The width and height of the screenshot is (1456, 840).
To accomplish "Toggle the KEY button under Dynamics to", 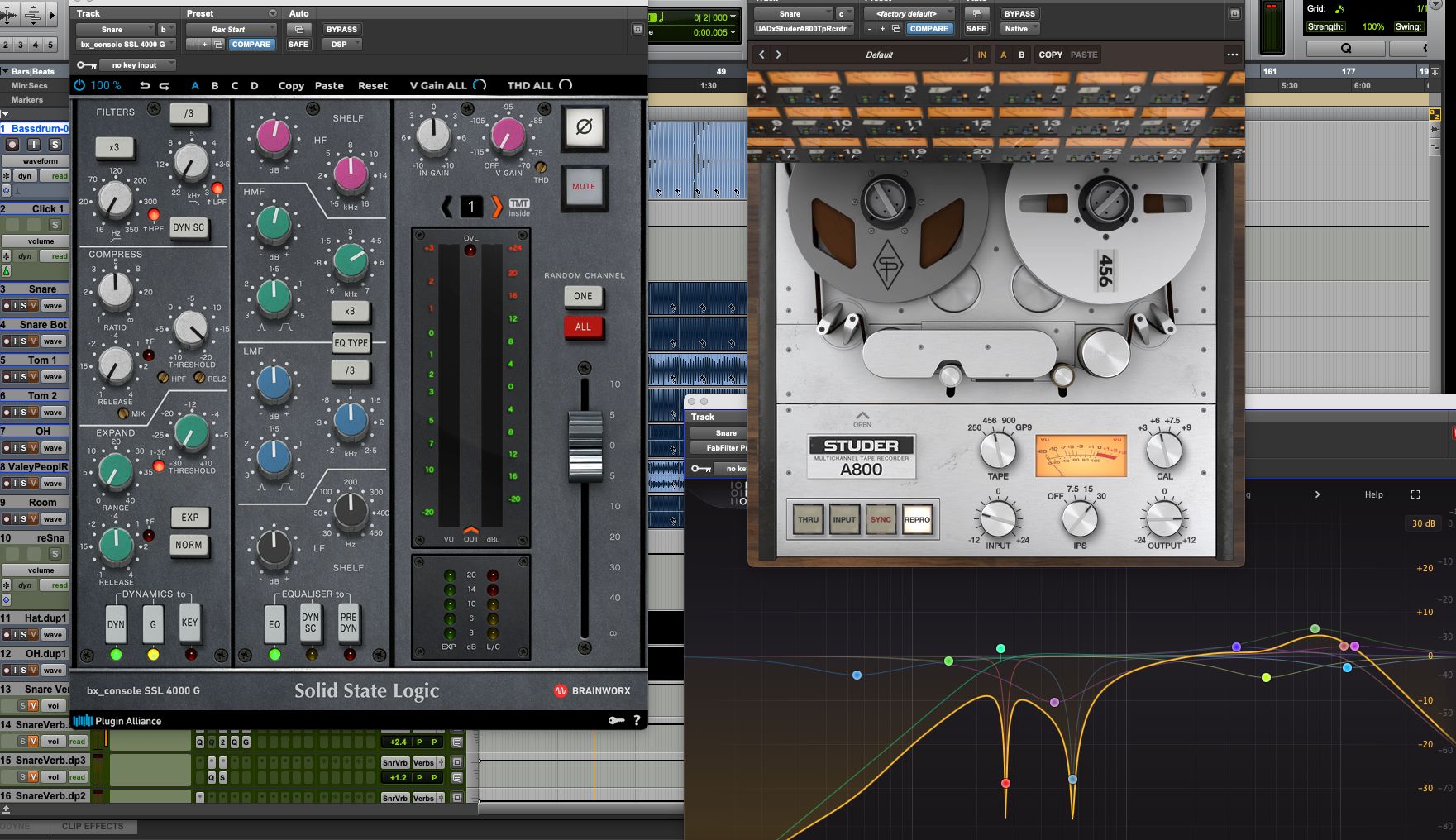I will tap(190, 623).
